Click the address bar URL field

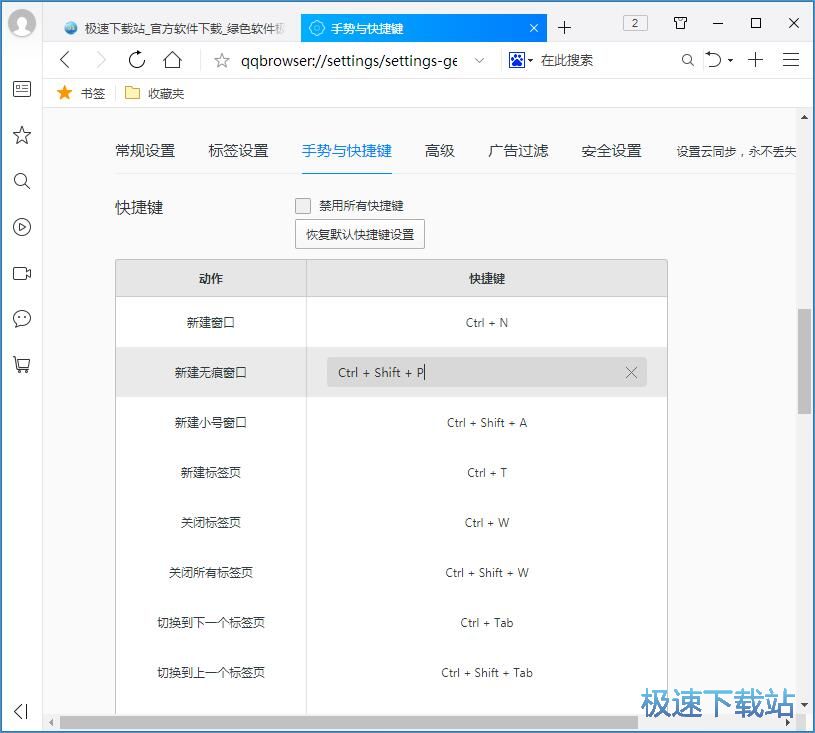(349, 60)
